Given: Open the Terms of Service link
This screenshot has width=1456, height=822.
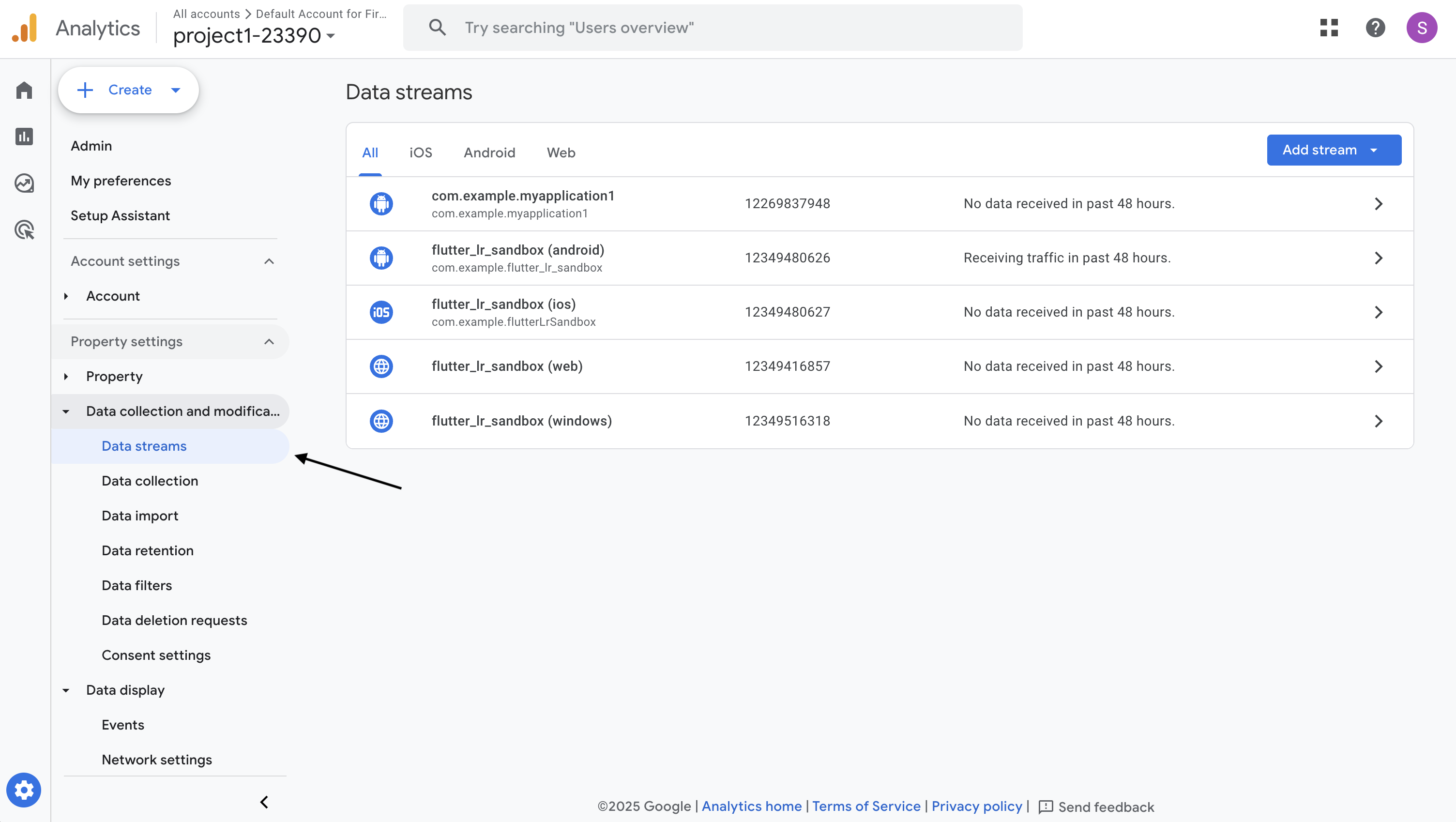Looking at the screenshot, I should (x=867, y=806).
